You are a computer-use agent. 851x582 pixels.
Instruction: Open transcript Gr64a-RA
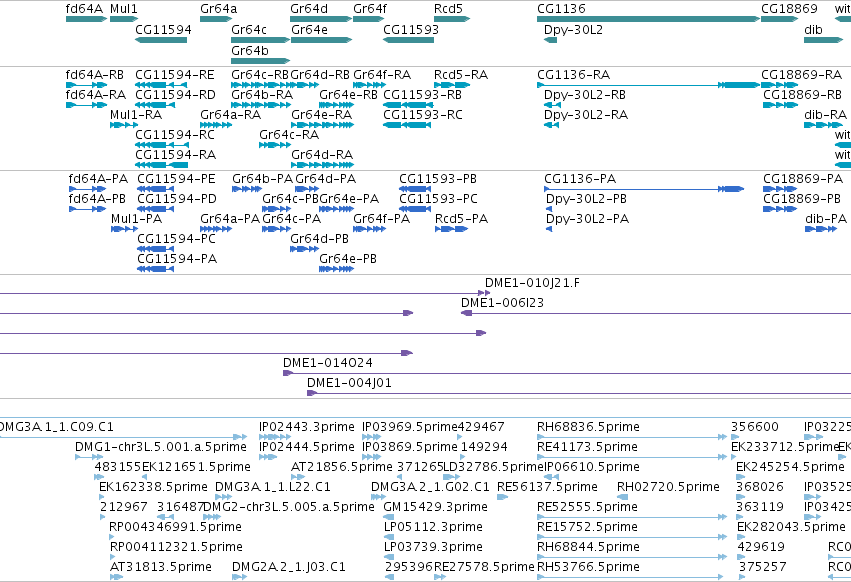pos(231,115)
